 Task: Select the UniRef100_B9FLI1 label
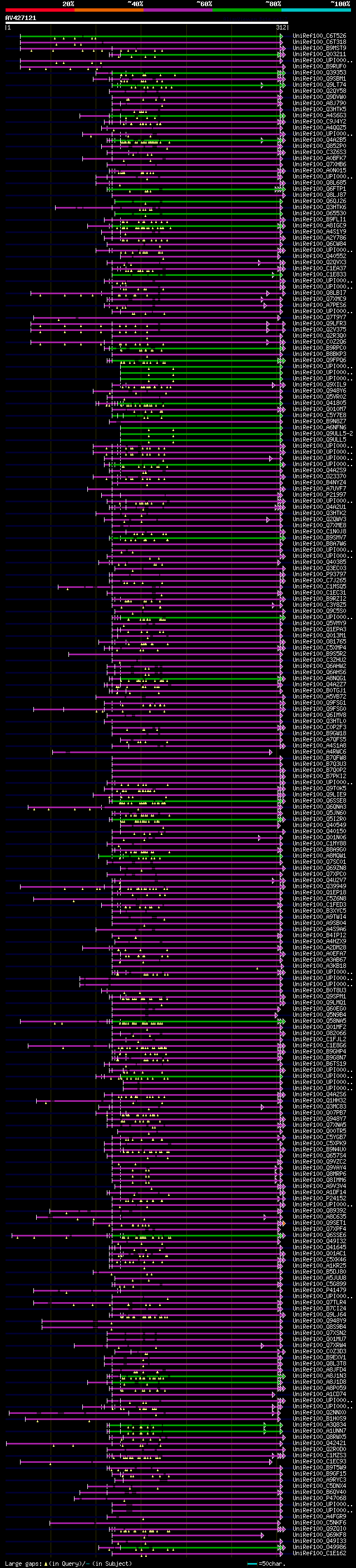[319, 220]
